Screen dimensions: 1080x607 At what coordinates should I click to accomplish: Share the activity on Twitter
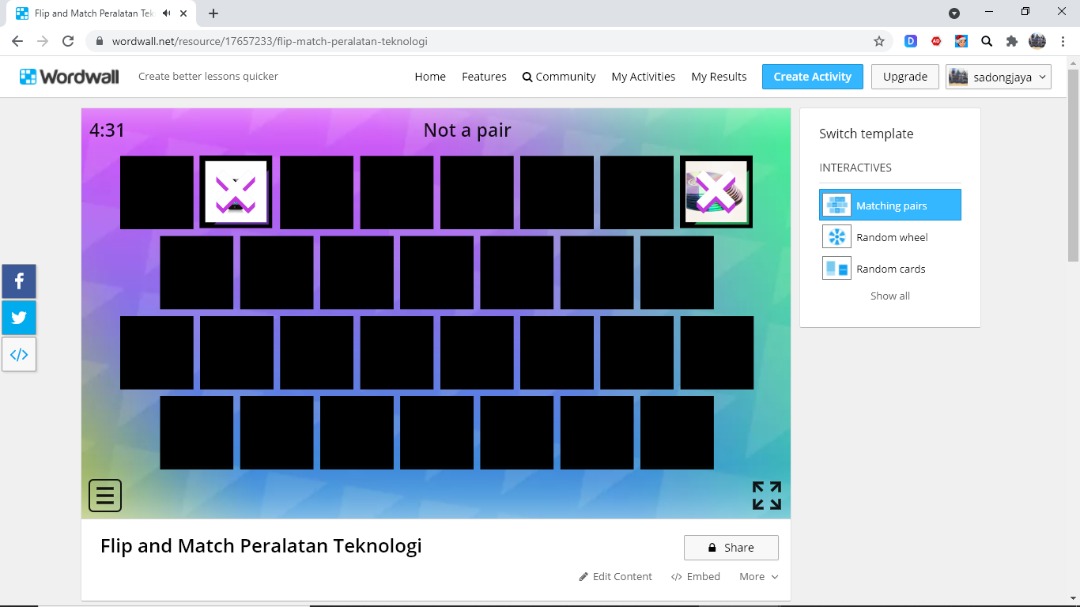click(x=19, y=318)
